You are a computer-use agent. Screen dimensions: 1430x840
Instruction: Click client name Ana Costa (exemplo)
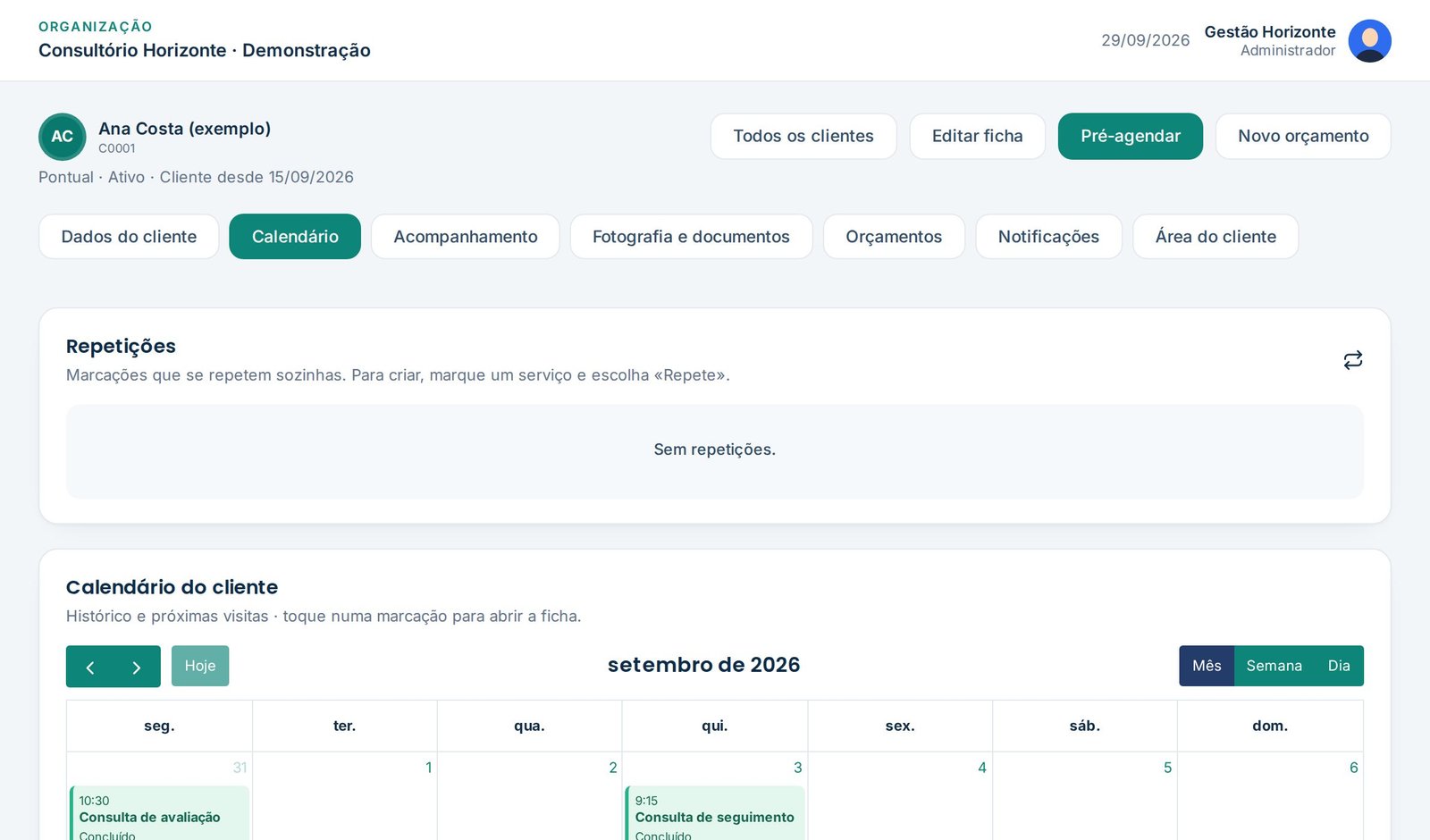click(x=184, y=129)
